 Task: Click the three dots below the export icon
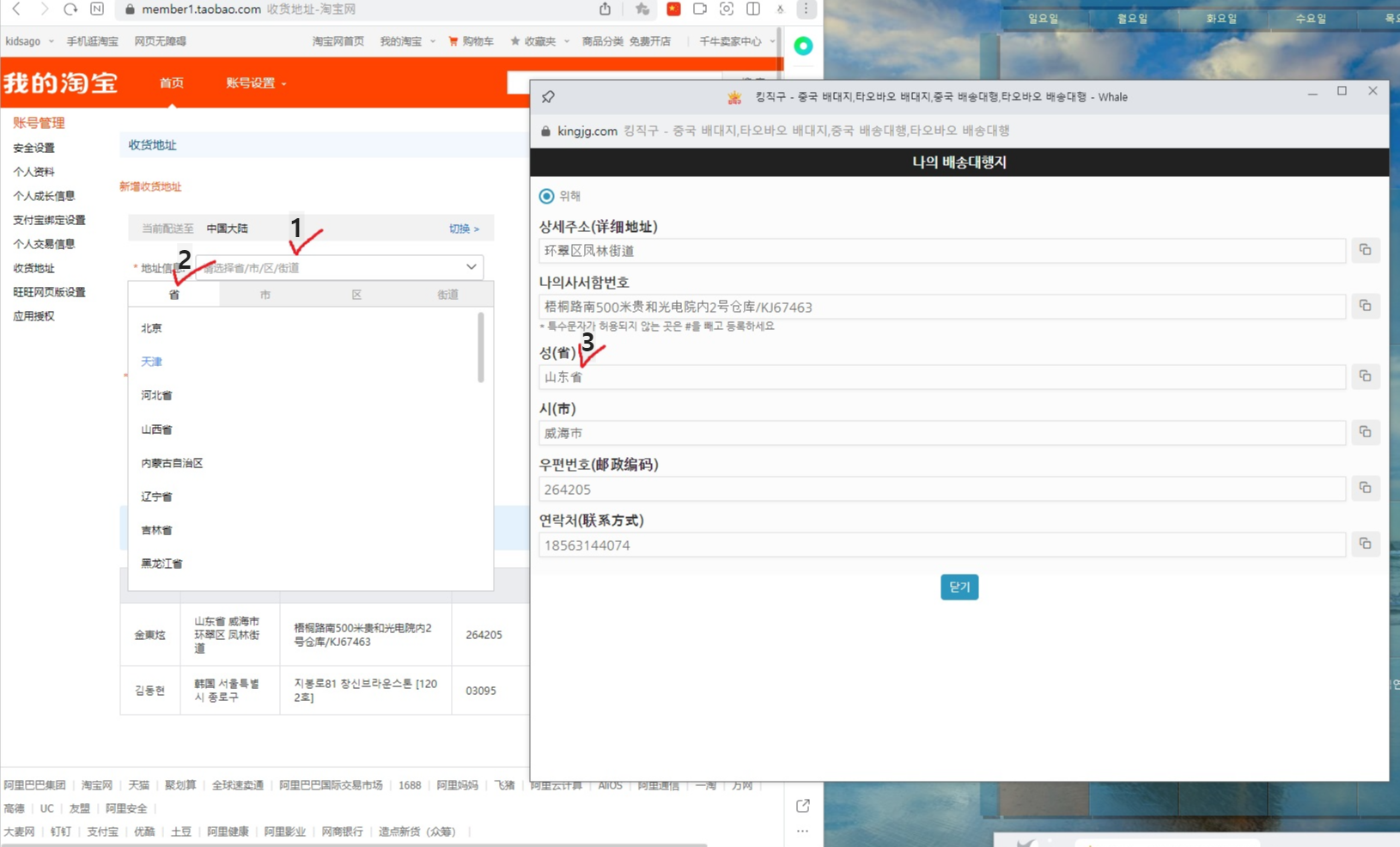[x=803, y=832]
